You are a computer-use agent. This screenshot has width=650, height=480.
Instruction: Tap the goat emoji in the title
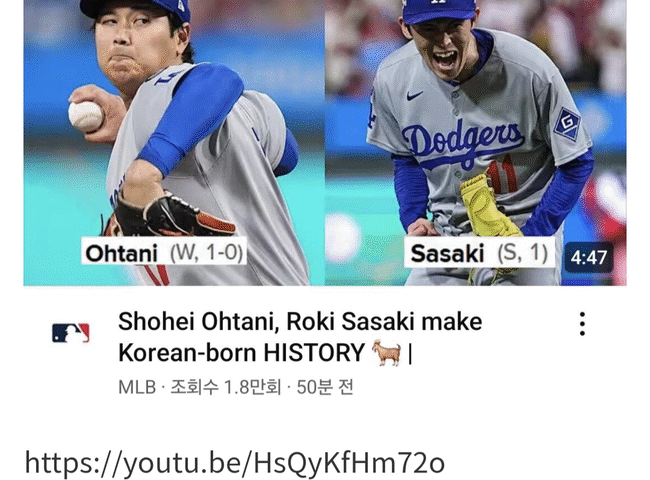click(386, 353)
